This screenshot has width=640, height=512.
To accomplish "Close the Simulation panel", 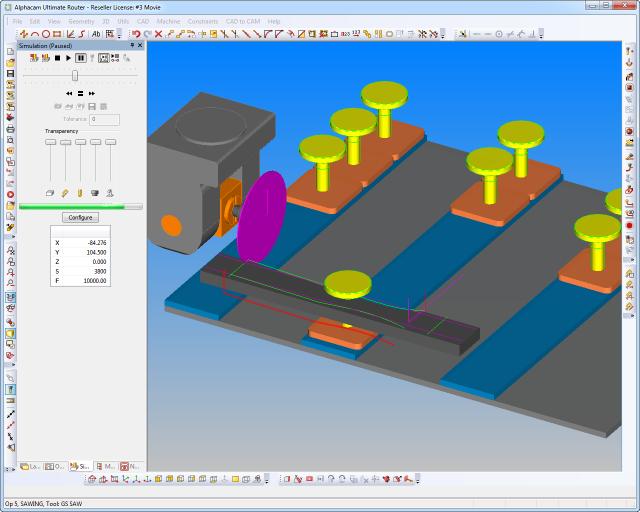I will (140, 45).
